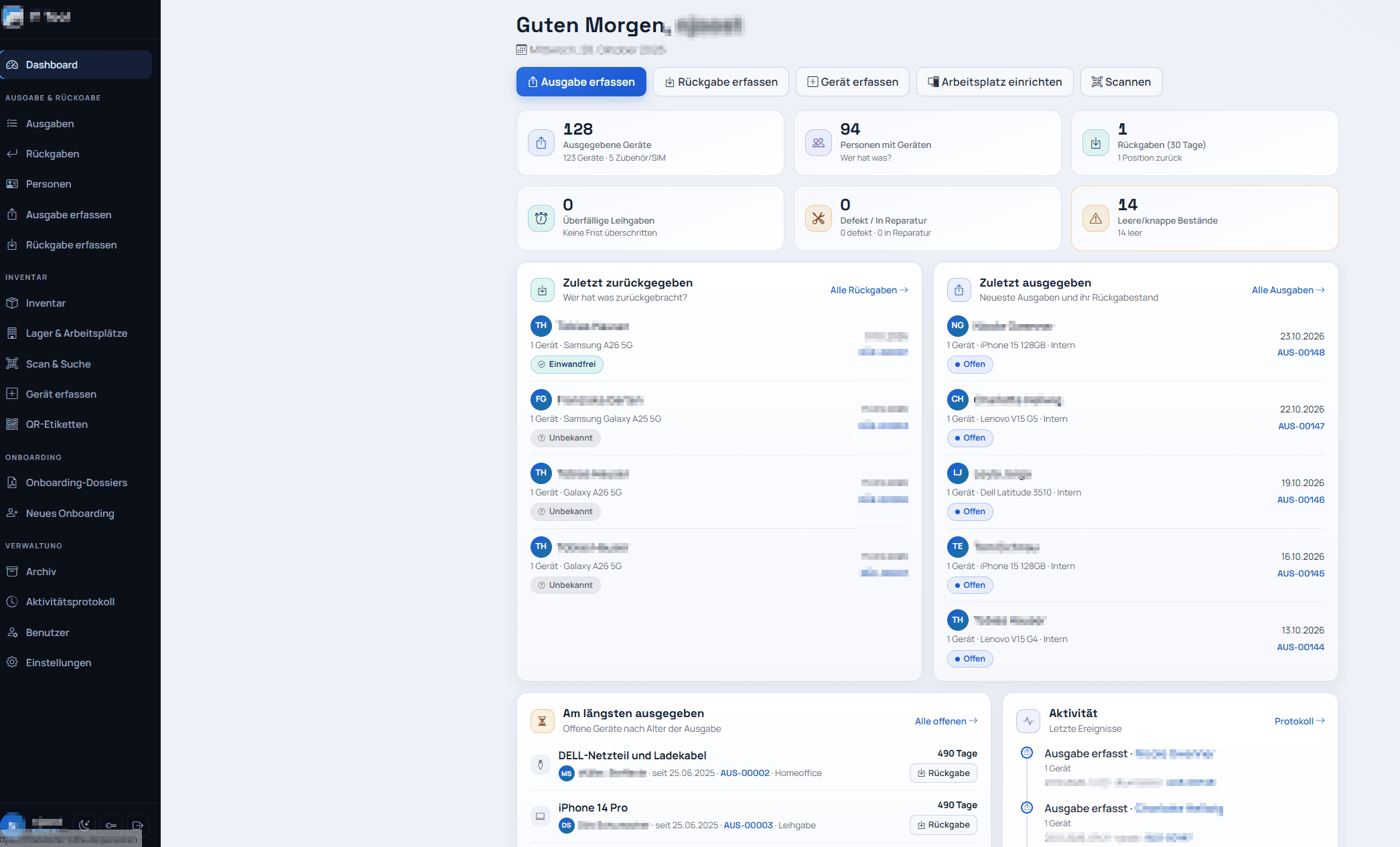Open Rückgaben in the sidebar
The image size is (1400, 847).
click(76, 154)
